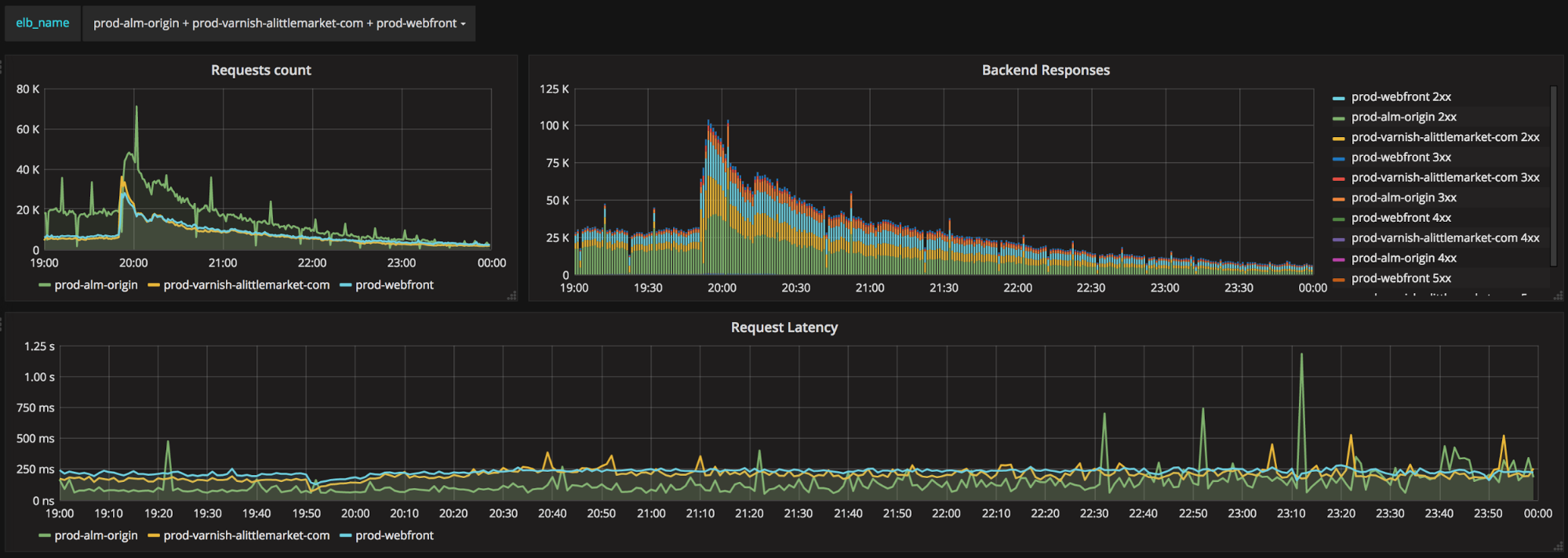Screen dimensions: 1568x558
Task: Open the Backend Responses panel title menu
Action: pyautogui.click(x=1046, y=70)
